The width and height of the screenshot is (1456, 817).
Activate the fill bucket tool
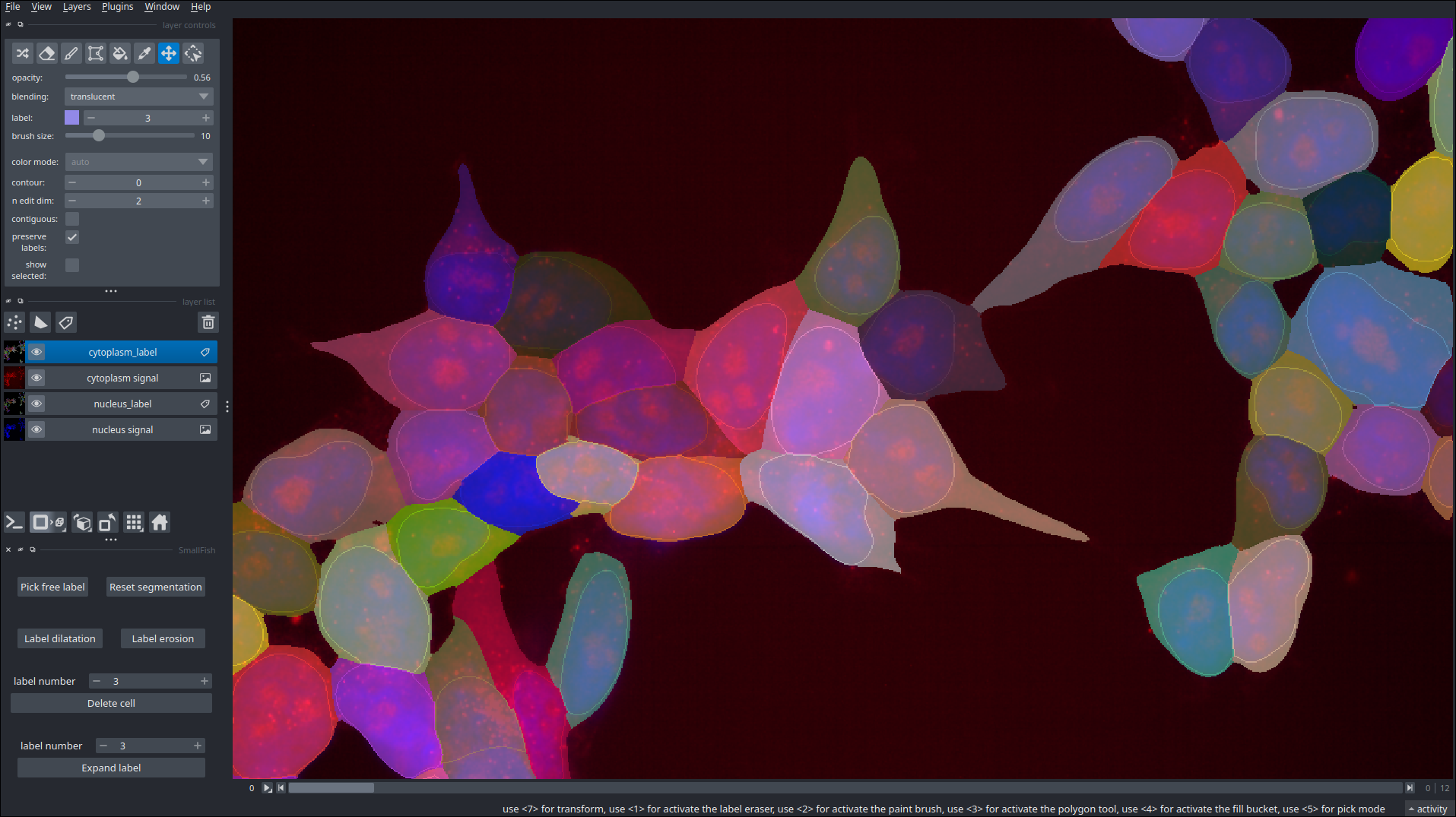click(x=119, y=53)
